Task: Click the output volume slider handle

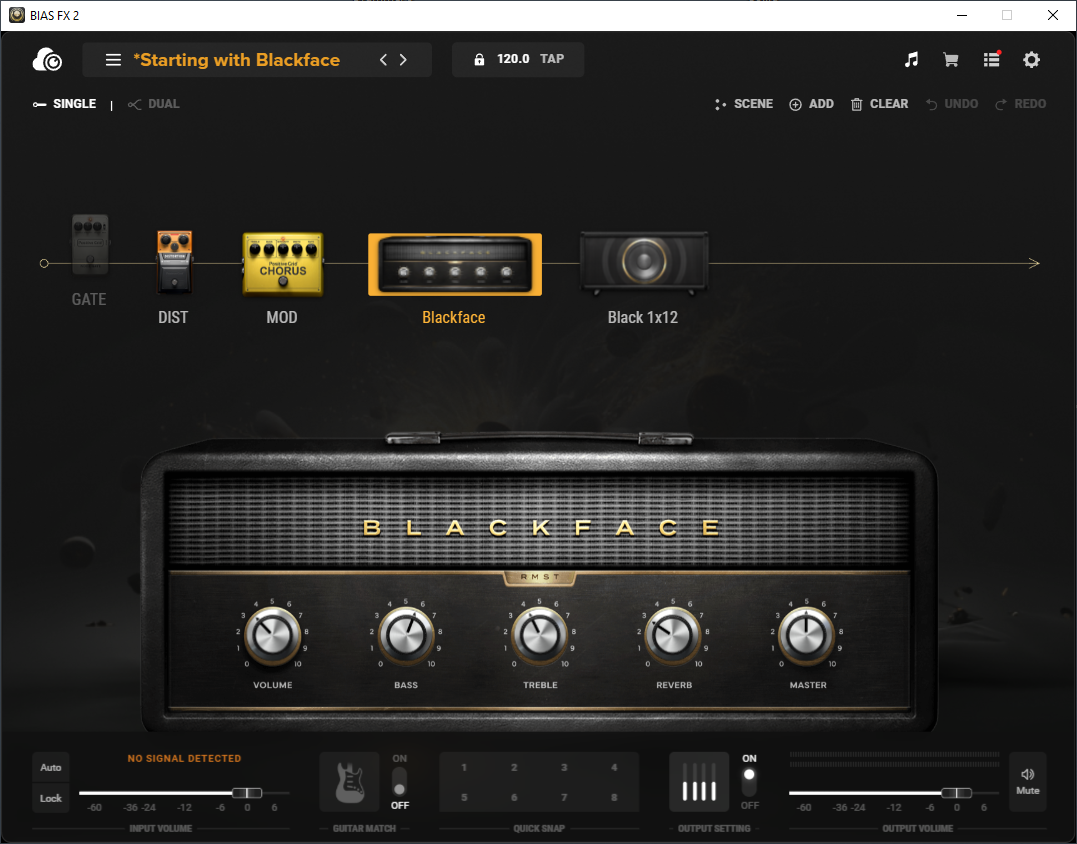Action: tap(957, 793)
